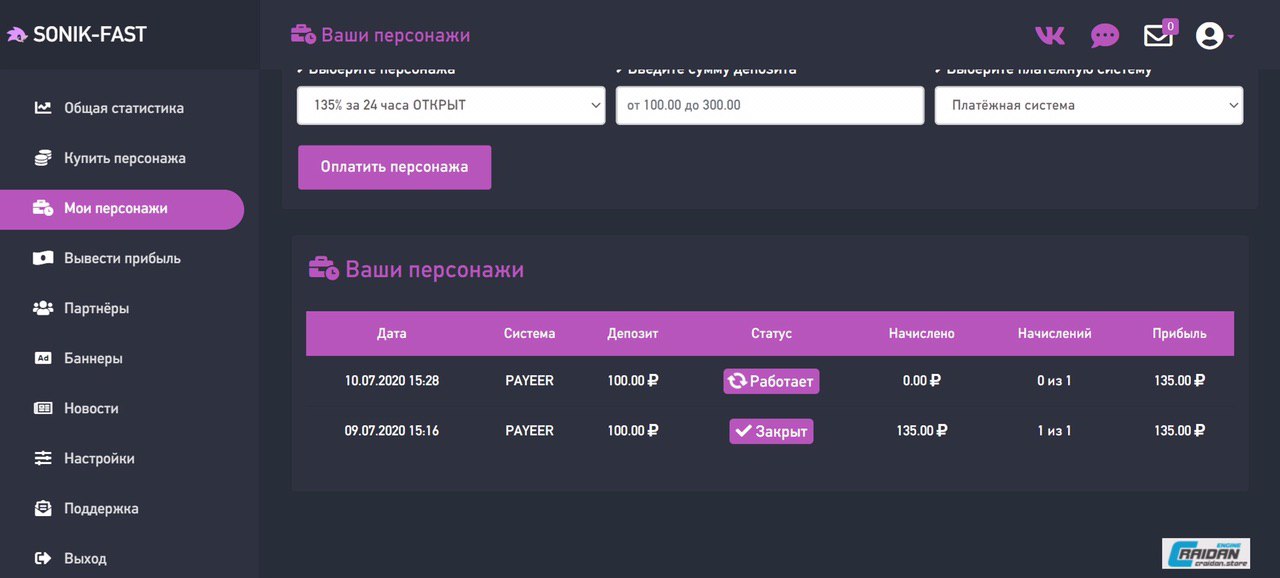The width and height of the screenshot is (1280, 578).
Task: Click the 0.00 ₽ accrued value
Action: pyautogui.click(x=921, y=381)
